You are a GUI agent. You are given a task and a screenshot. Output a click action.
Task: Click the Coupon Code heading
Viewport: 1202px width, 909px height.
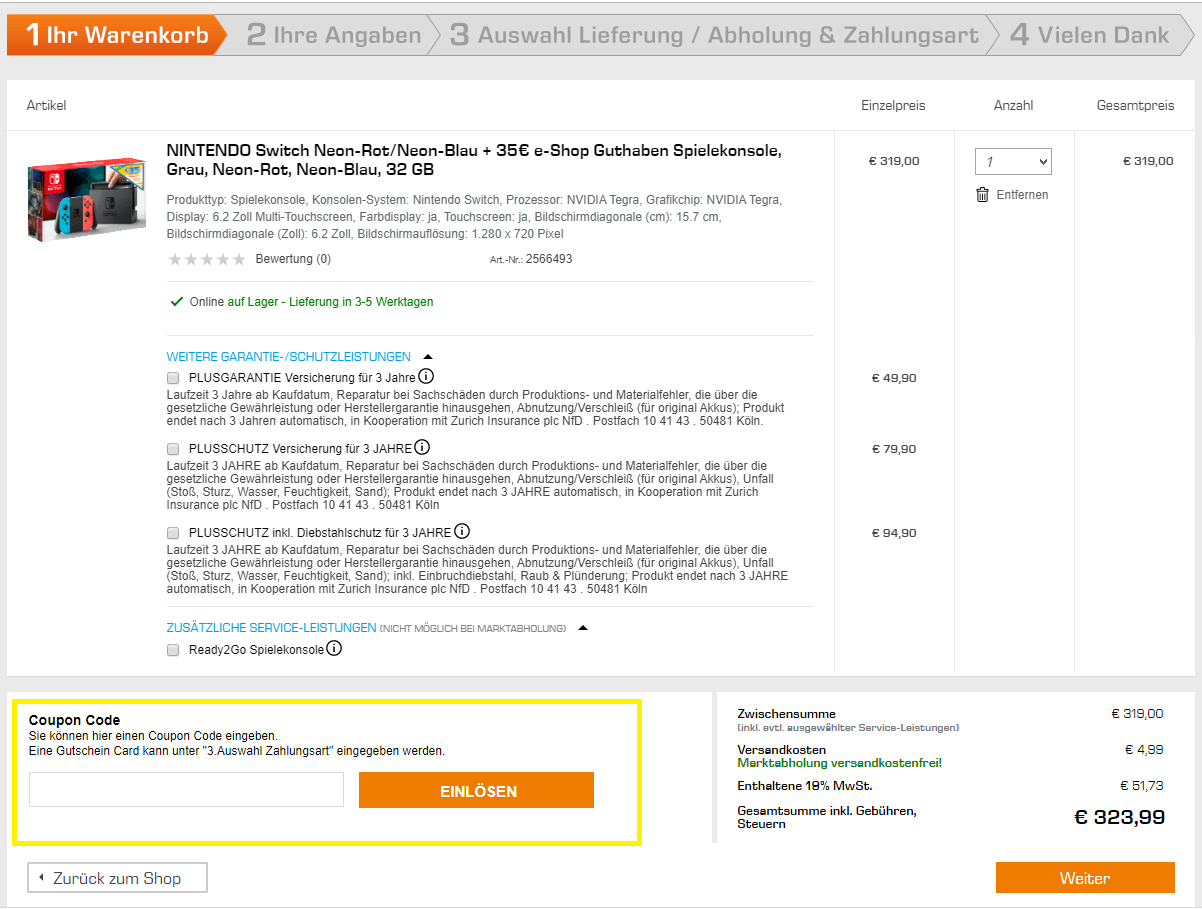[x=74, y=720]
